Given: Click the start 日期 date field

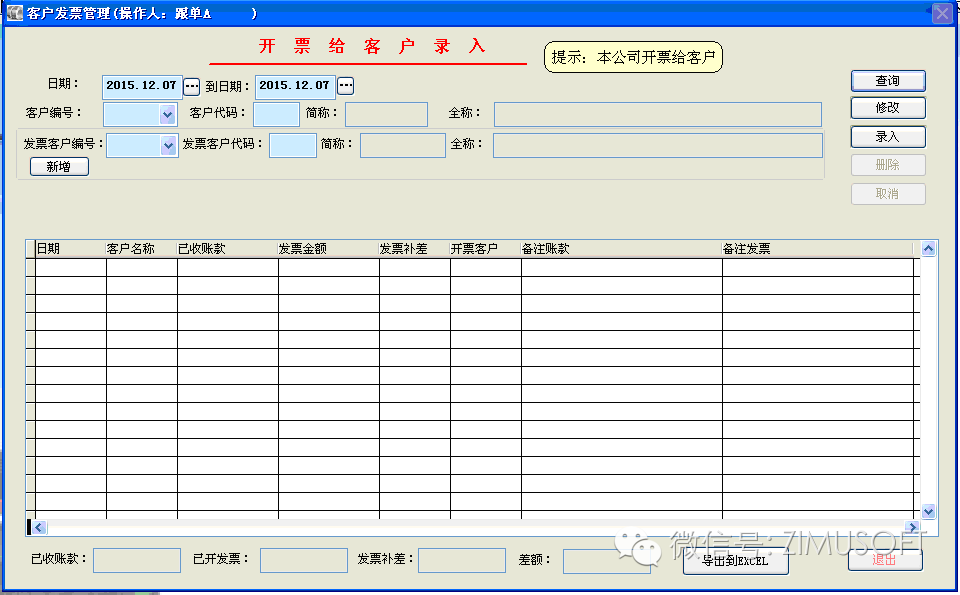Looking at the screenshot, I should (141, 86).
